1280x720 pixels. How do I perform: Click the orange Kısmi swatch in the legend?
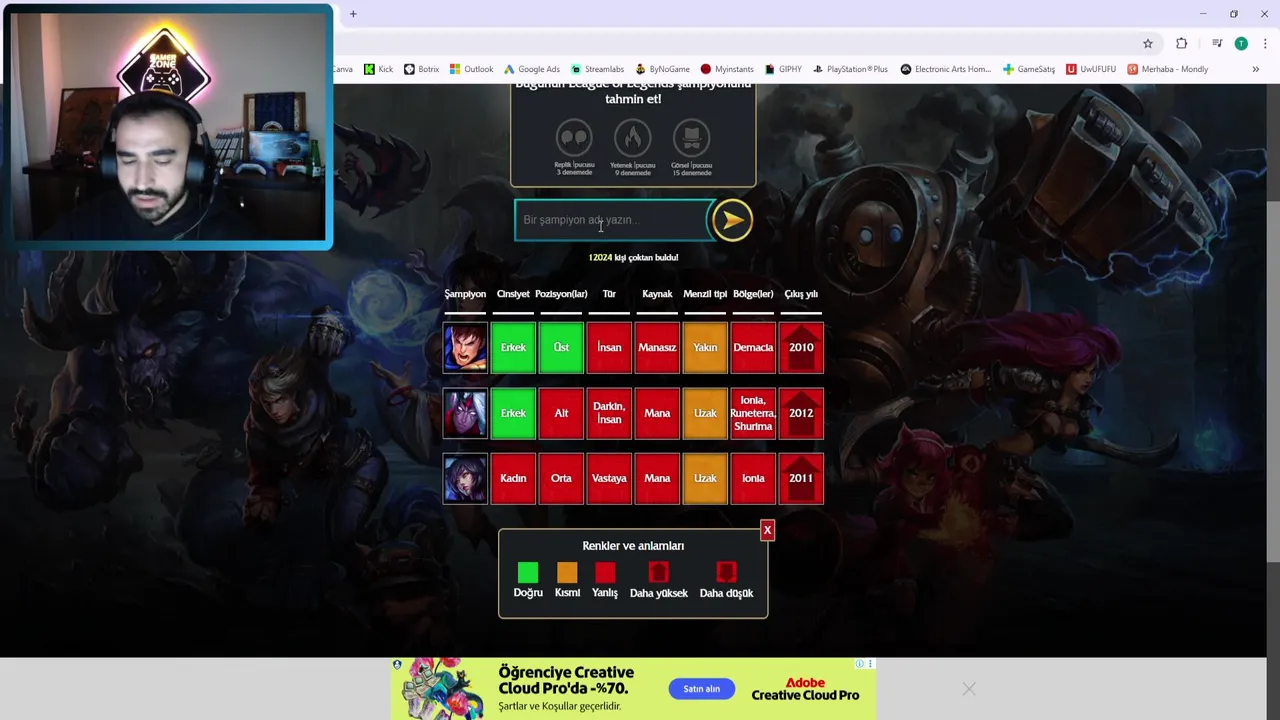(567, 572)
